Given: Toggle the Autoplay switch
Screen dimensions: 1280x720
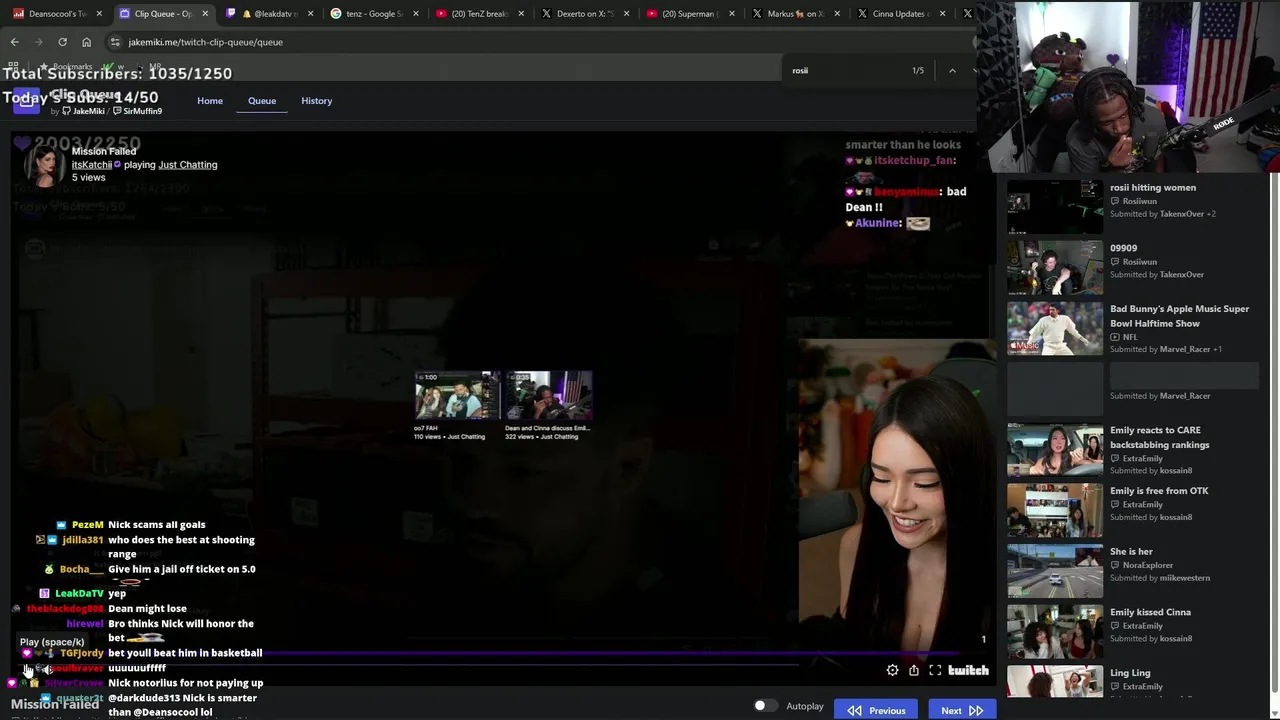Looking at the screenshot, I should coord(765,706).
